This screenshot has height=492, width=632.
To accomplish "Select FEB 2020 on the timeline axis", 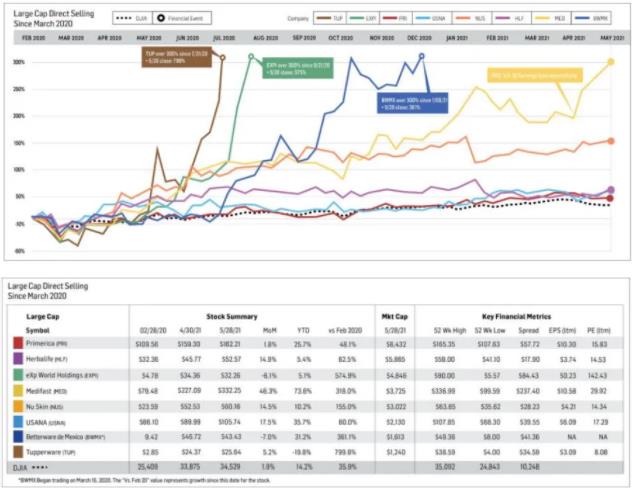I will coord(33,38).
